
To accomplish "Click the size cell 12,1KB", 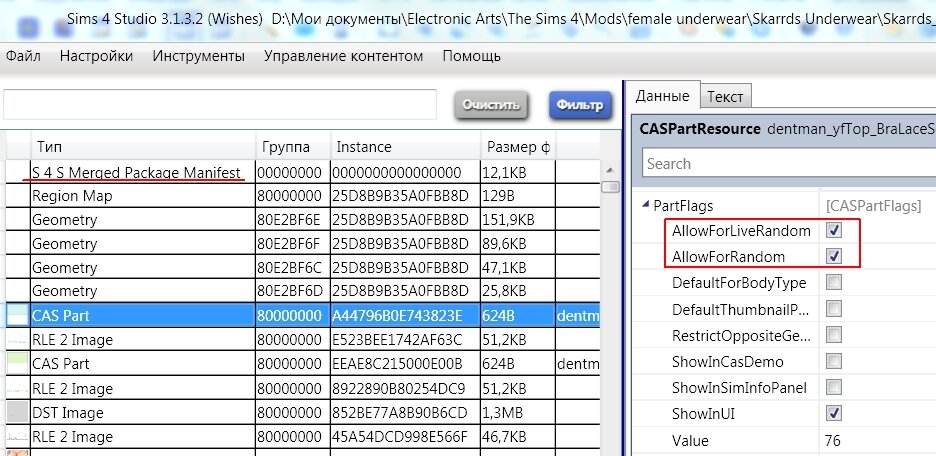I will pos(518,172).
